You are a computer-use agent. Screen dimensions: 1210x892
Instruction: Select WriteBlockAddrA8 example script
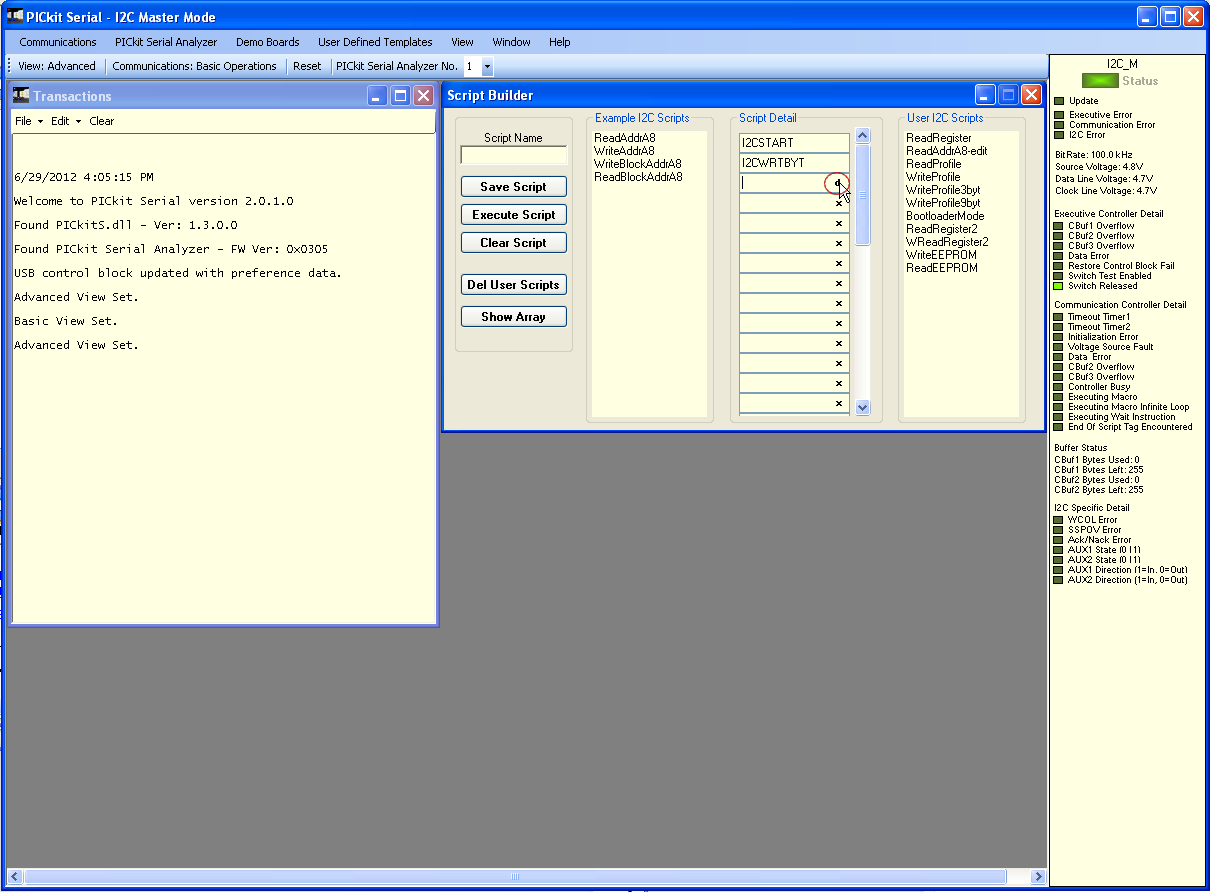point(638,164)
